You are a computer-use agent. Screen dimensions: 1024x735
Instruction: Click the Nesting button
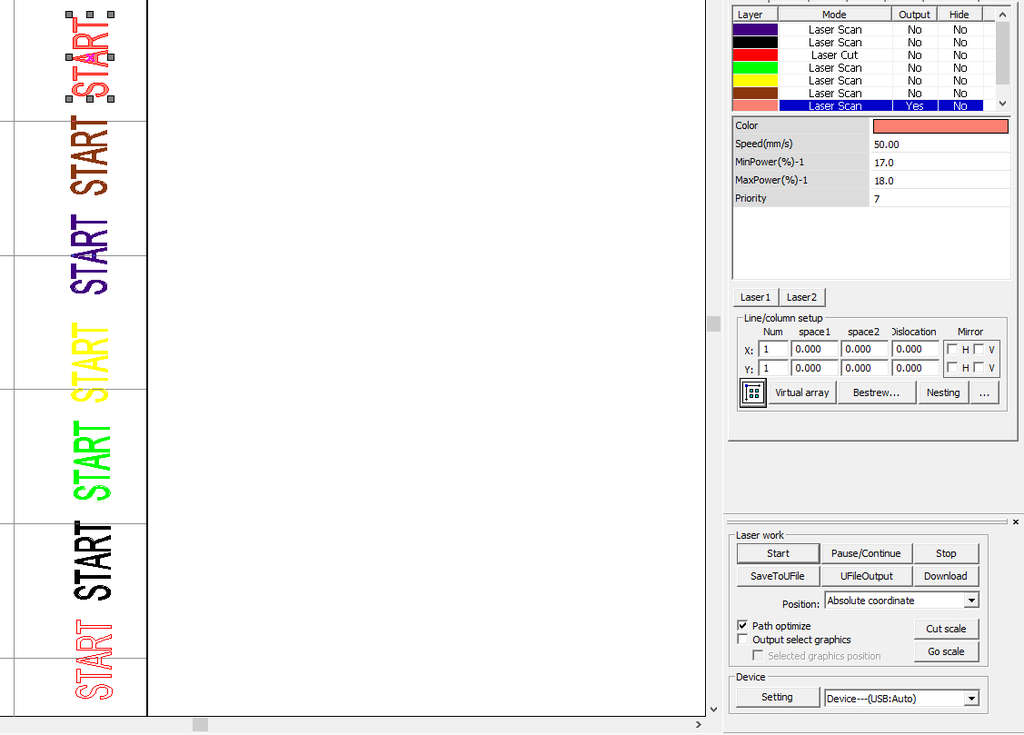pos(943,393)
